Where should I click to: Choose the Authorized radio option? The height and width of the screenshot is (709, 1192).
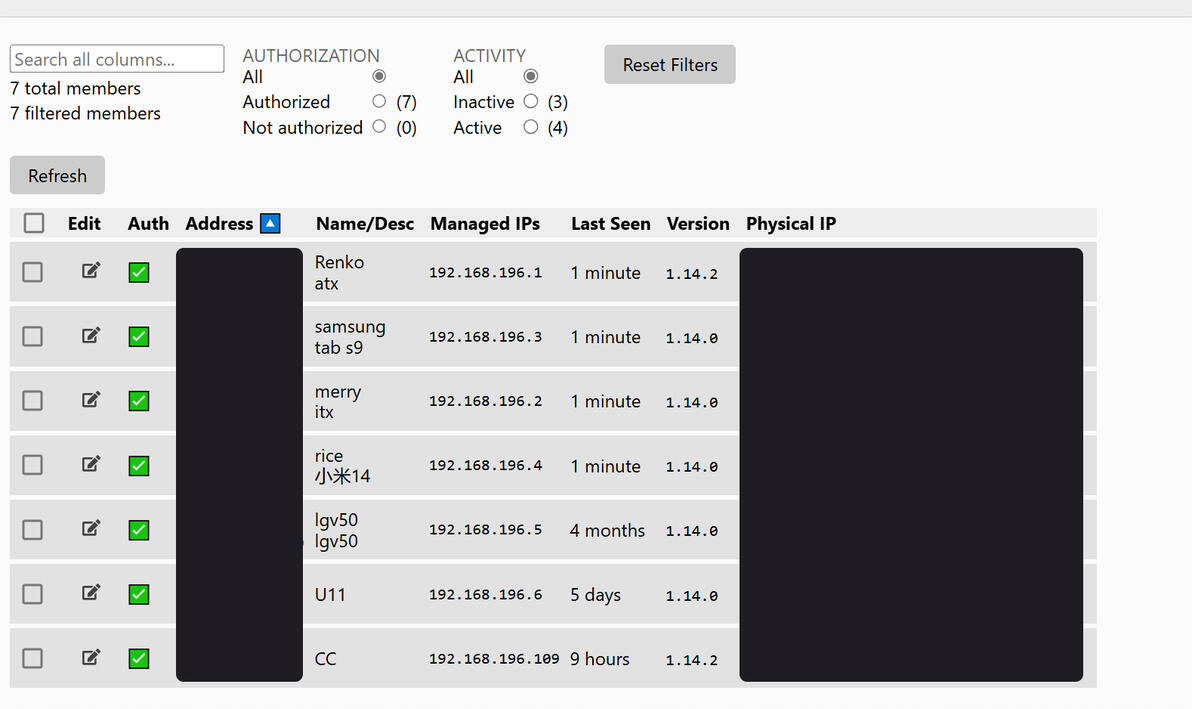click(379, 101)
